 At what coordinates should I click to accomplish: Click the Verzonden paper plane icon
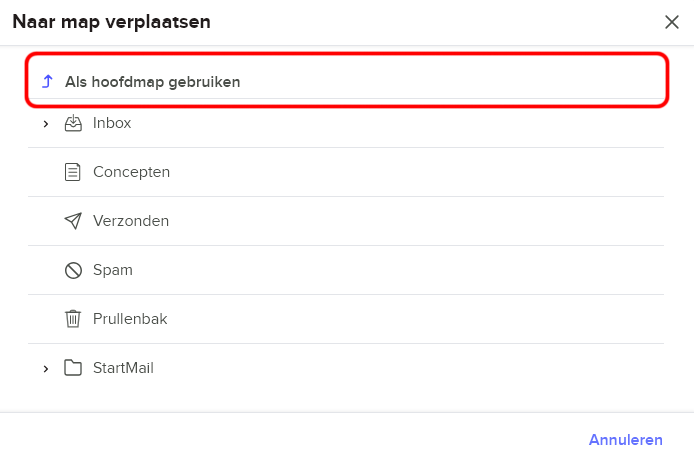tap(73, 221)
